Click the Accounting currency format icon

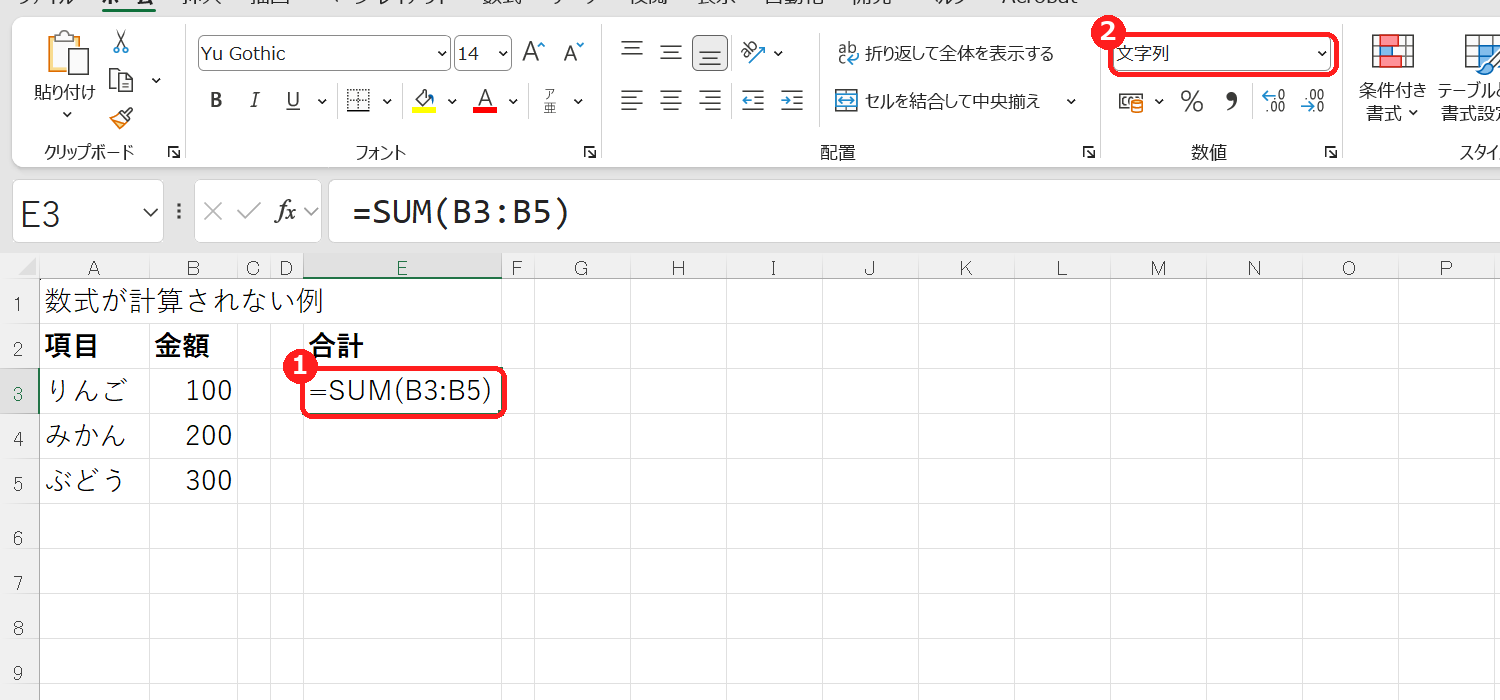1131,101
